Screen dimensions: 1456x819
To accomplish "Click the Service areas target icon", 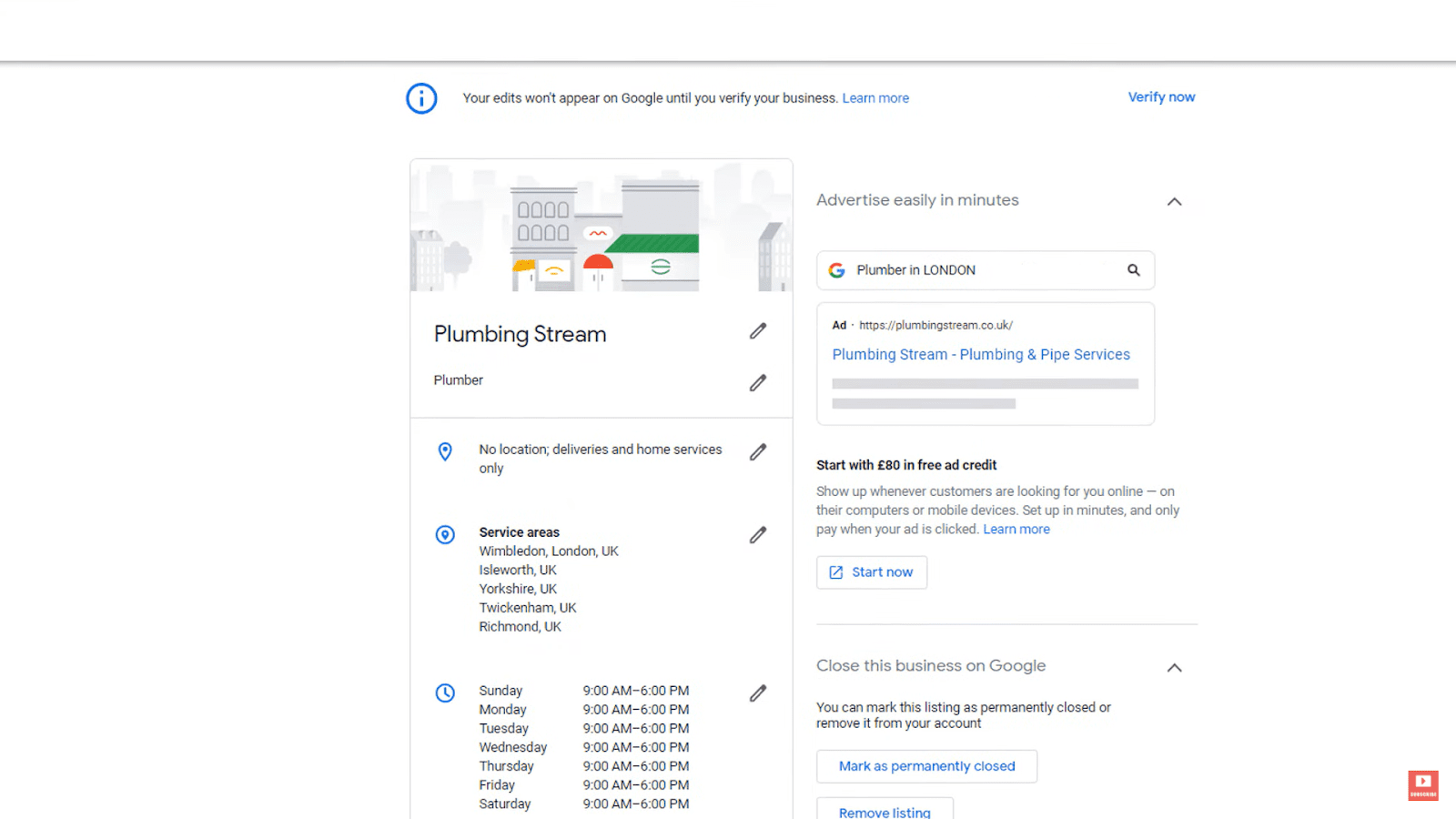I will tap(445, 535).
